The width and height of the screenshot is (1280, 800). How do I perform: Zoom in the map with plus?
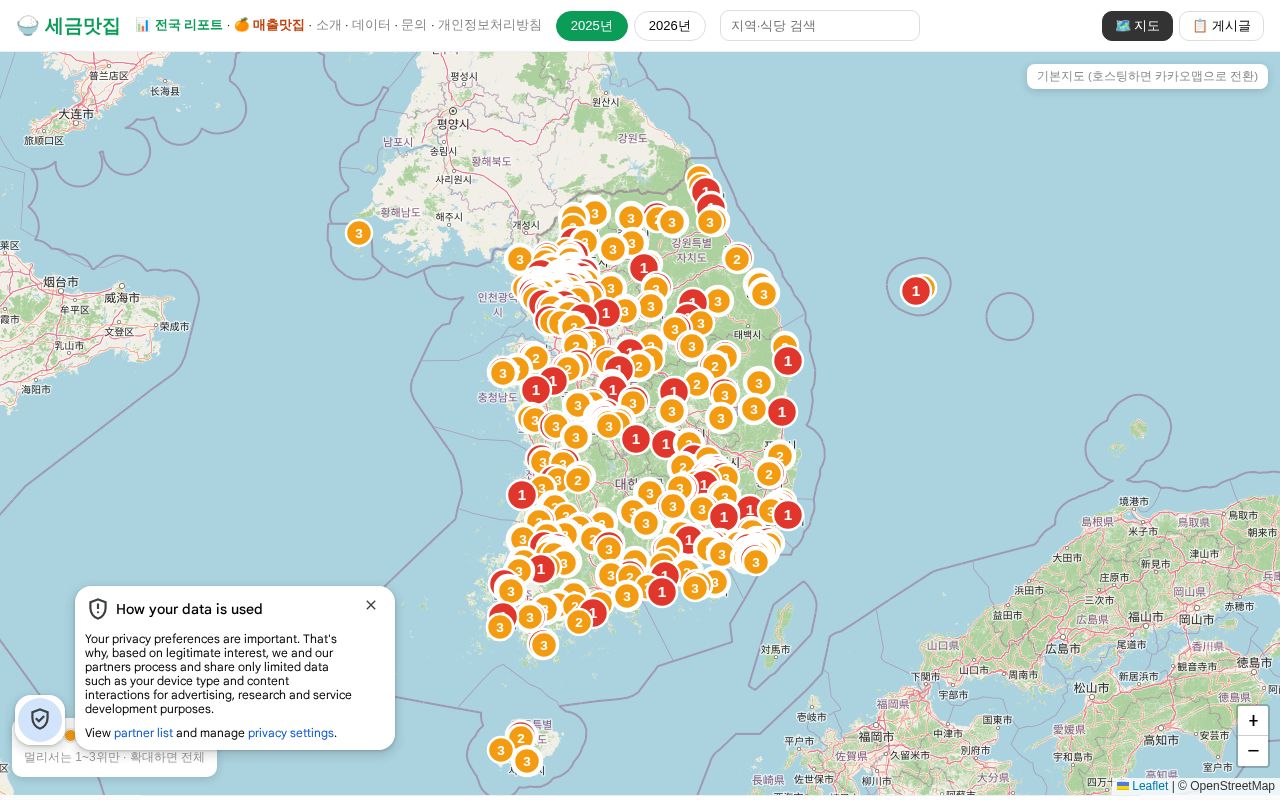point(1253,721)
